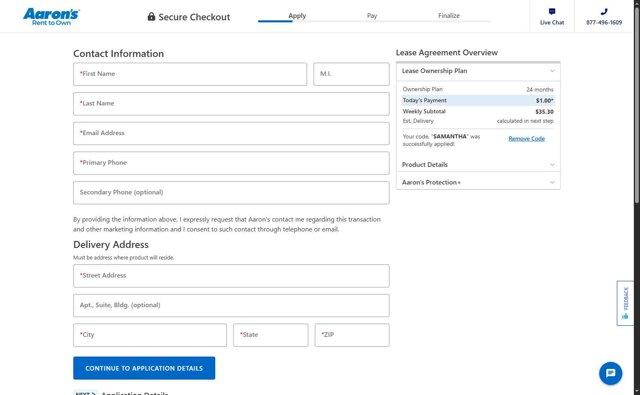Select the Finalize checkout step
This screenshot has height=395, width=640.
click(x=449, y=16)
